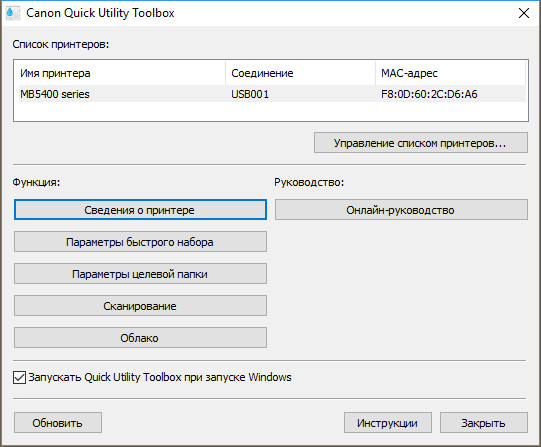Open the 'Инструкции' button
Image resolution: width=541 pixels, height=447 pixels.
click(x=387, y=423)
